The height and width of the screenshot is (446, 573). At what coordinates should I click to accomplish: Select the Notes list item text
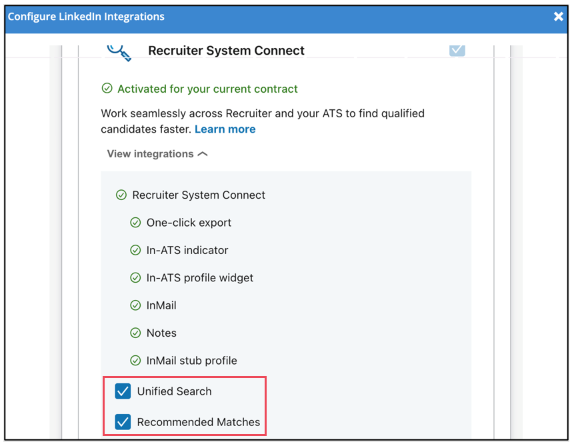click(x=161, y=333)
